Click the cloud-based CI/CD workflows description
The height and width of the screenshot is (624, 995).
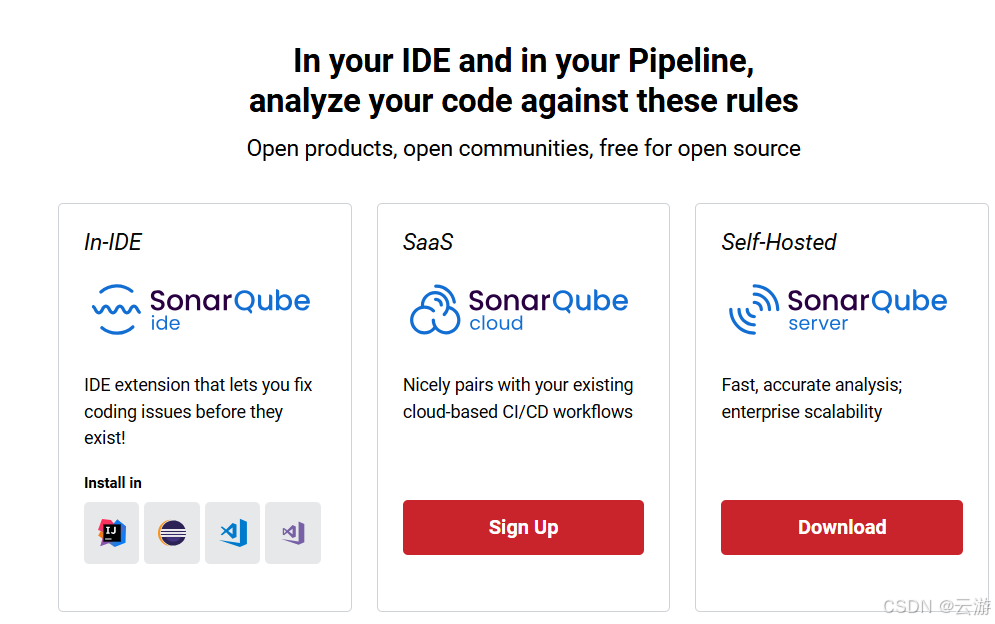click(518, 398)
